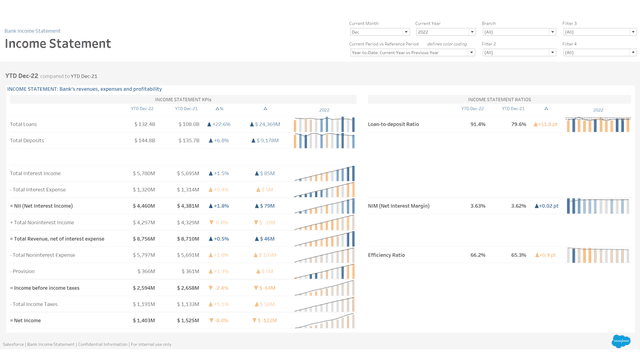Click the Total Income Taxes label
The width and height of the screenshot is (640, 363).
34,304
